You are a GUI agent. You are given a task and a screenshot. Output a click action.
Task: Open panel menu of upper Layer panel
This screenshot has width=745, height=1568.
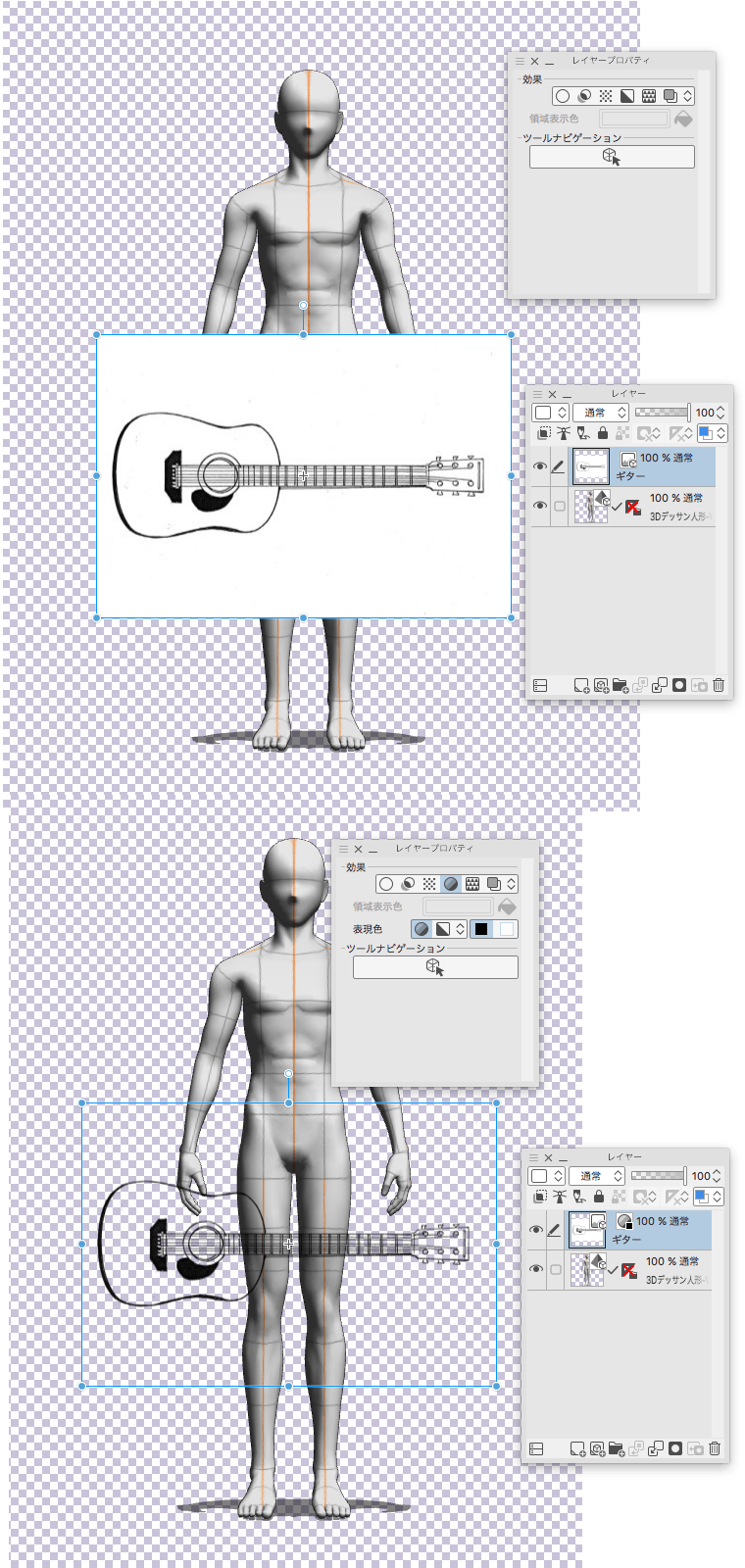(536, 394)
